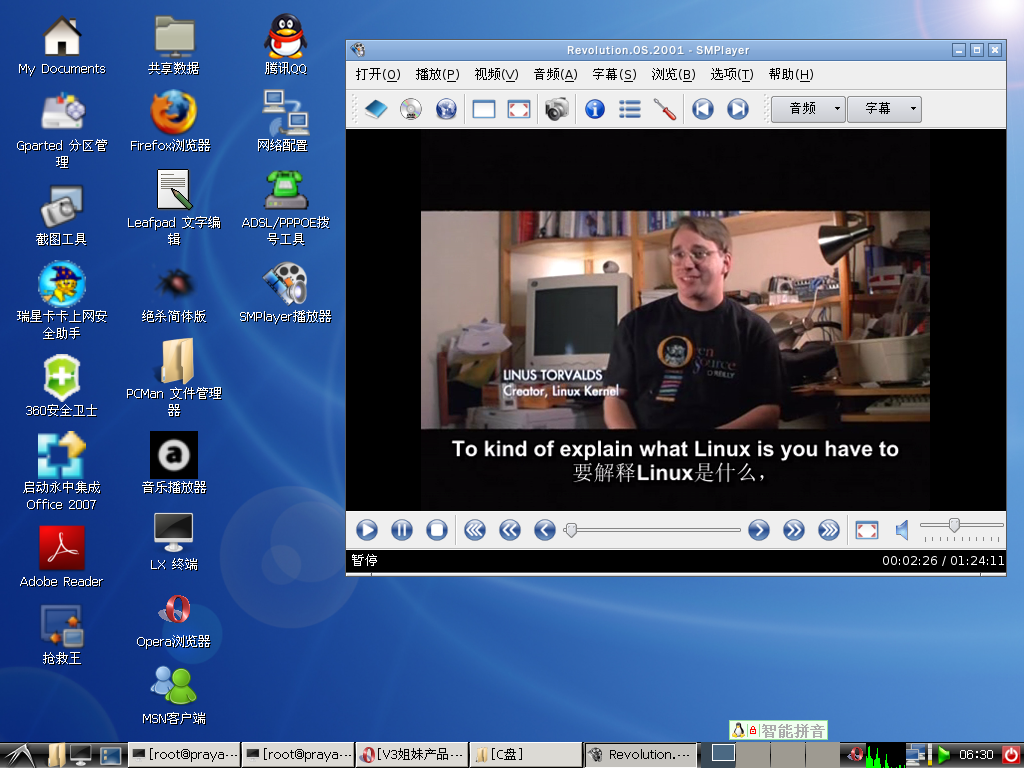Step back with the single-arrow button
This screenshot has height=768, width=1024.
[545, 530]
